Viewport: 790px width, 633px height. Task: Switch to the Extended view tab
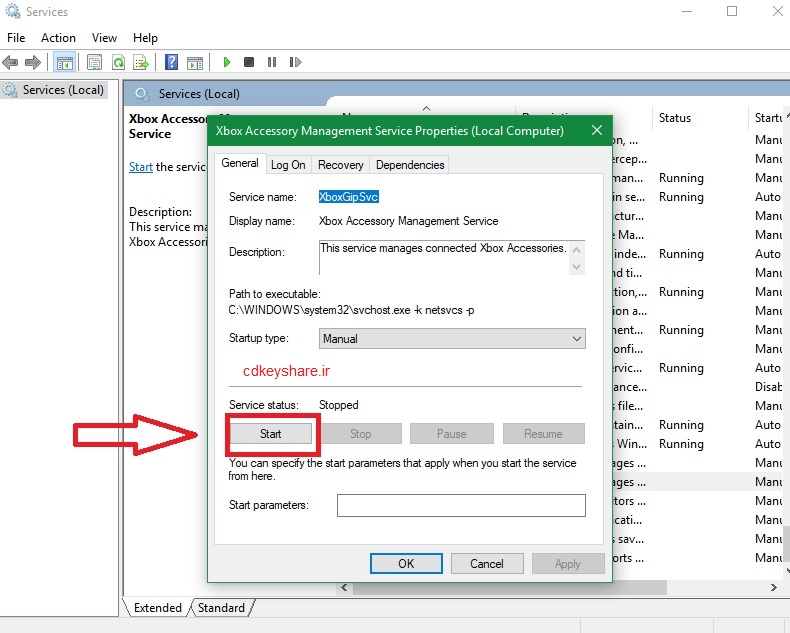[x=157, y=608]
